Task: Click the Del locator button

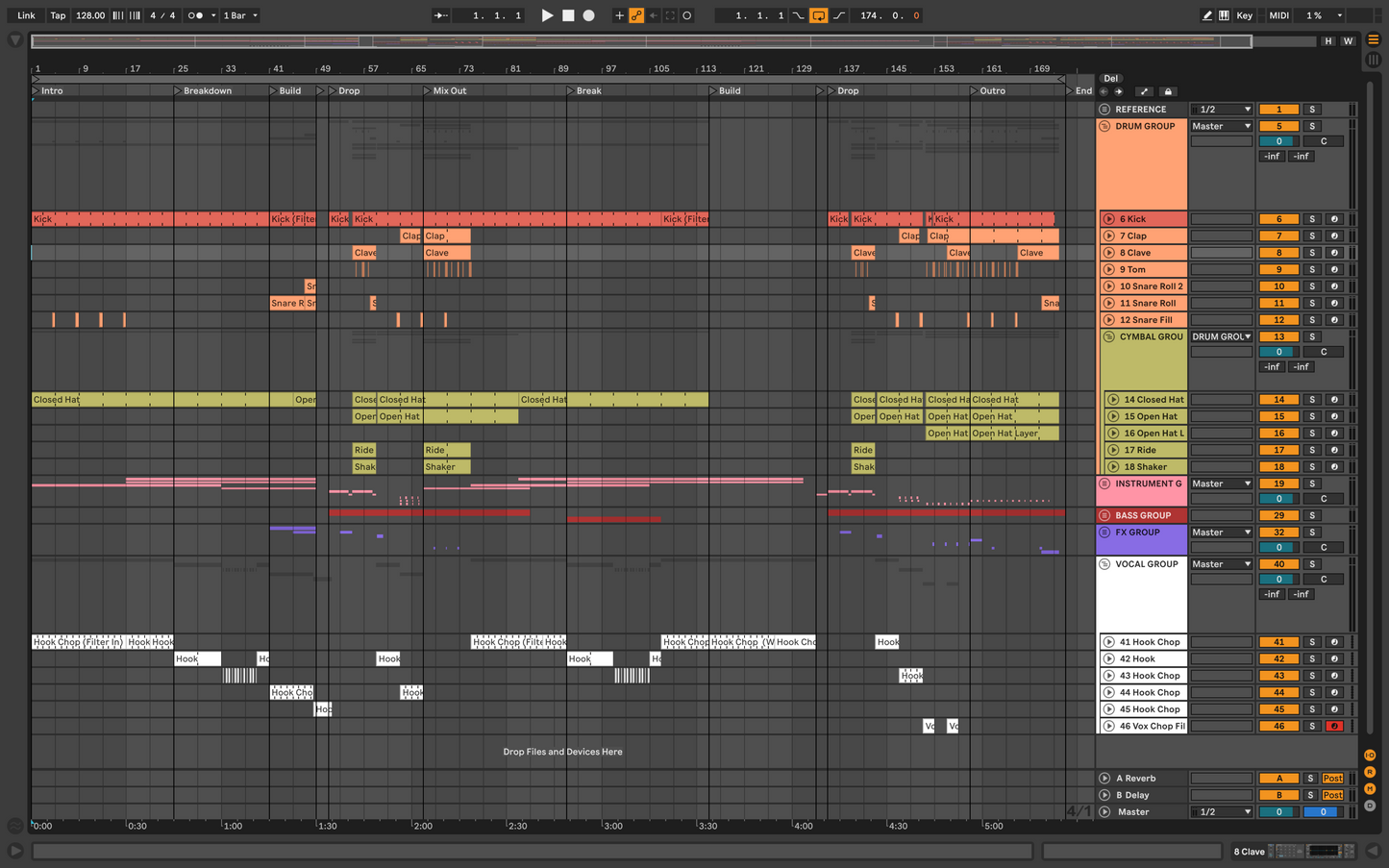Action: (x=1110, y=79)
